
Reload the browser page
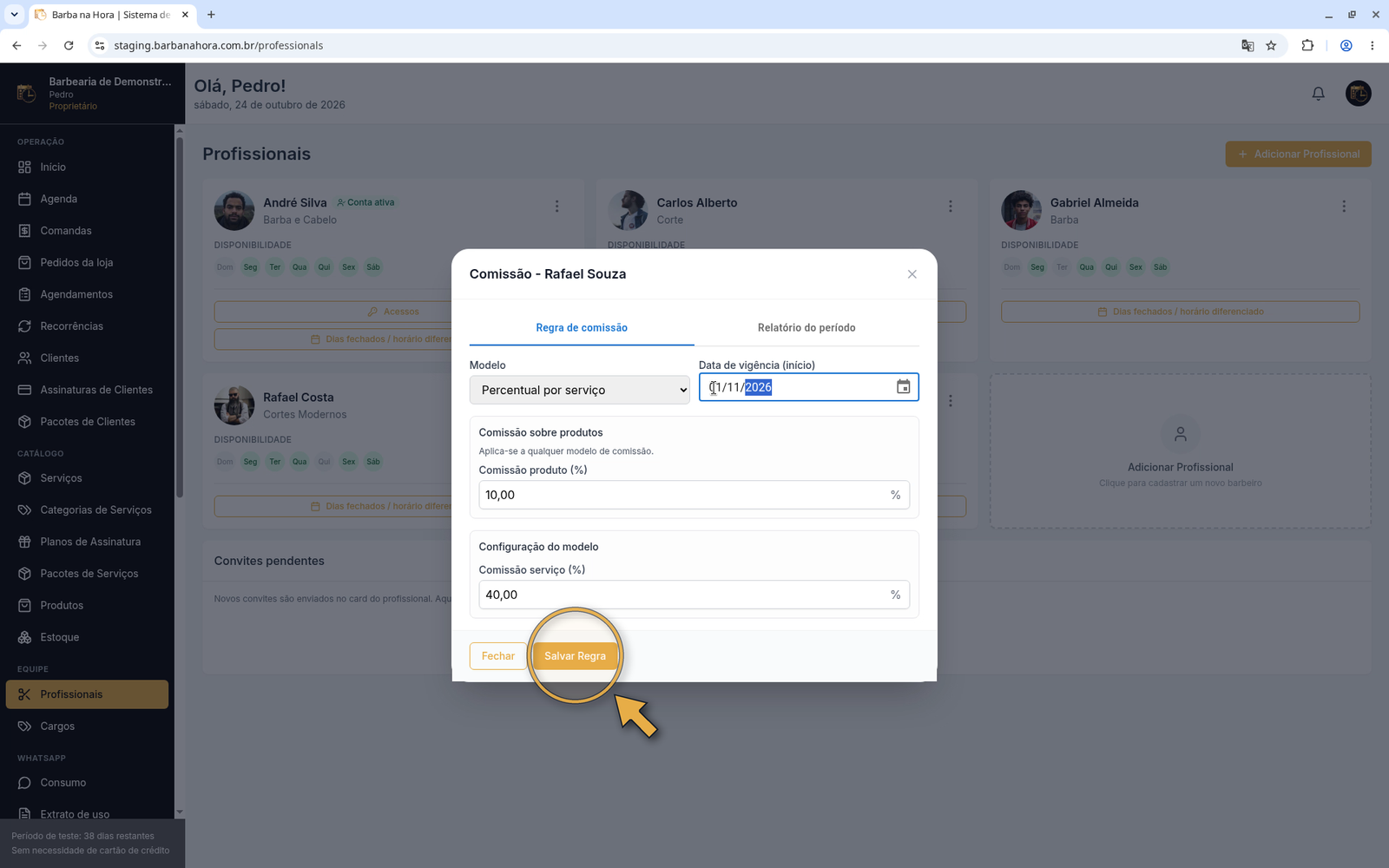click(69, 45)
